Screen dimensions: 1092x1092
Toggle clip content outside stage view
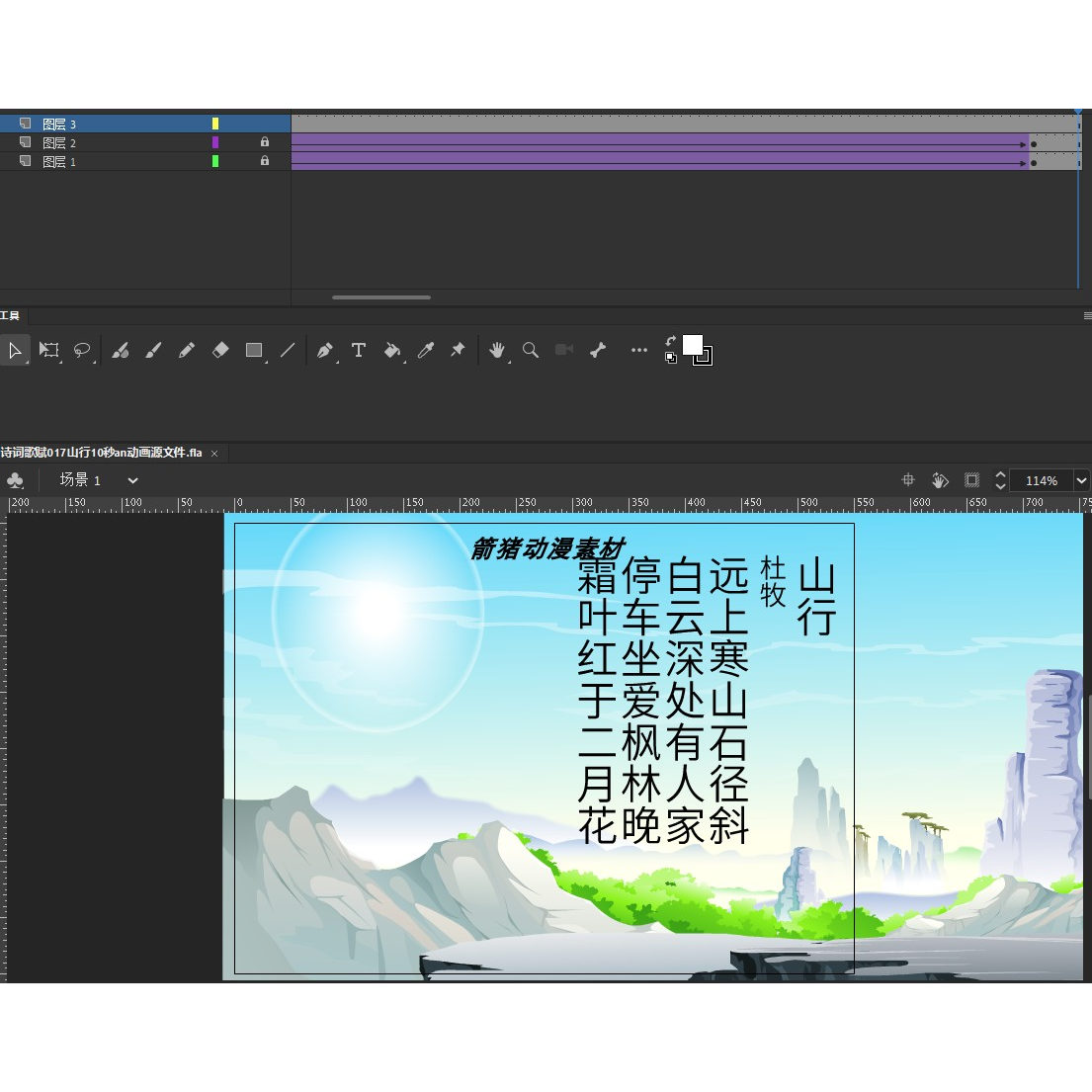pyautogui.click(x=971, y=479)
